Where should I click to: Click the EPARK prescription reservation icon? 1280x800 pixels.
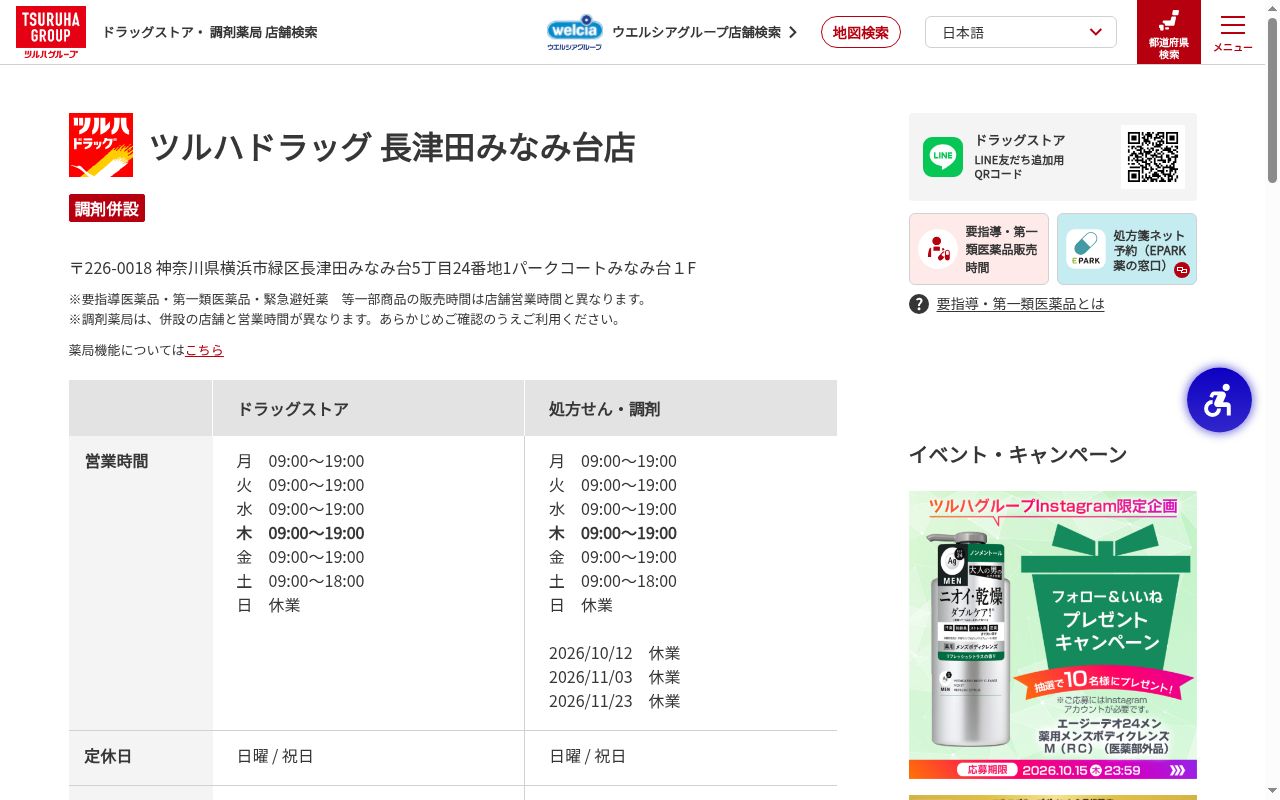(x=1085, y=249)
